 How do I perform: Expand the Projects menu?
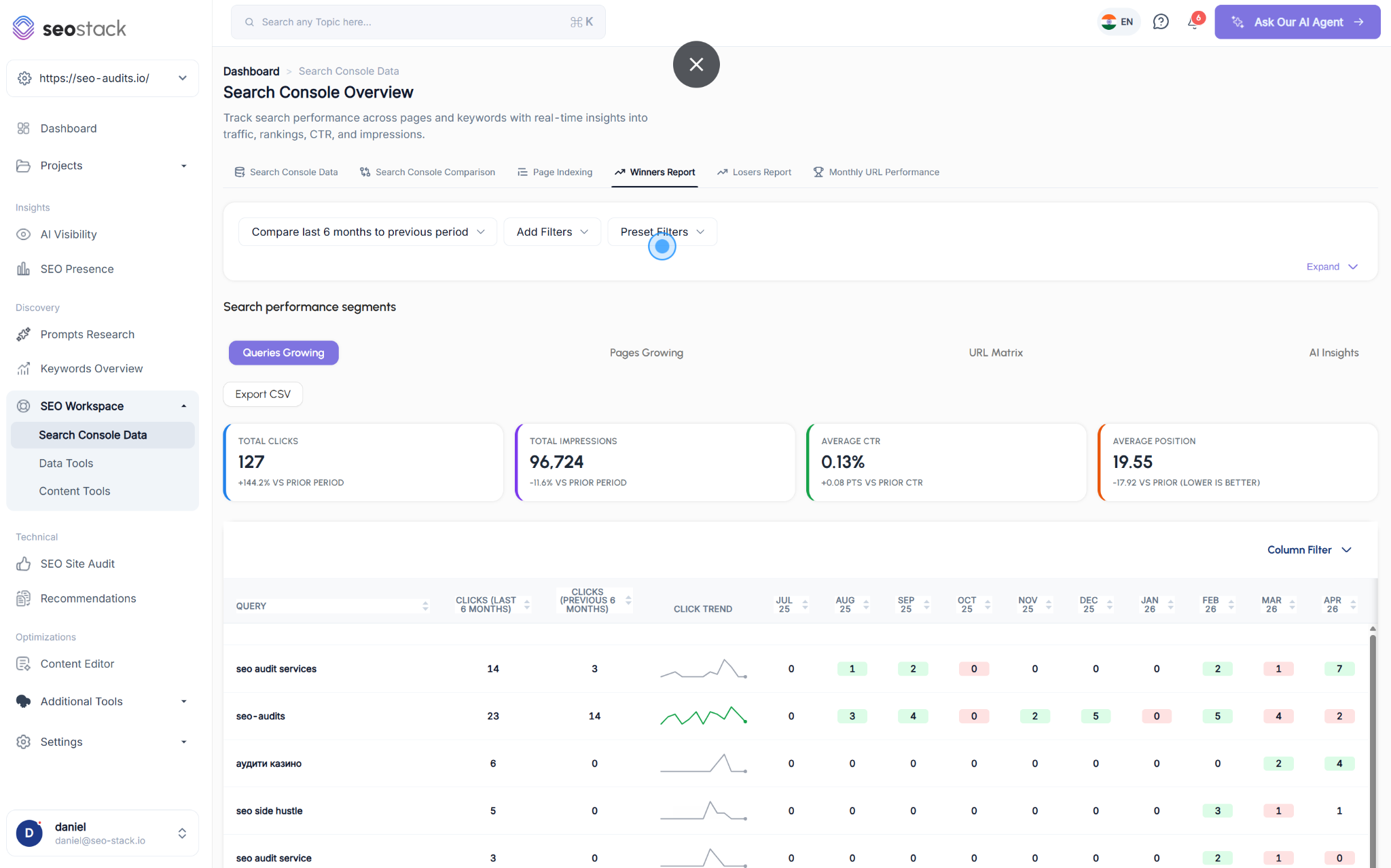click(x=183, y=166)
